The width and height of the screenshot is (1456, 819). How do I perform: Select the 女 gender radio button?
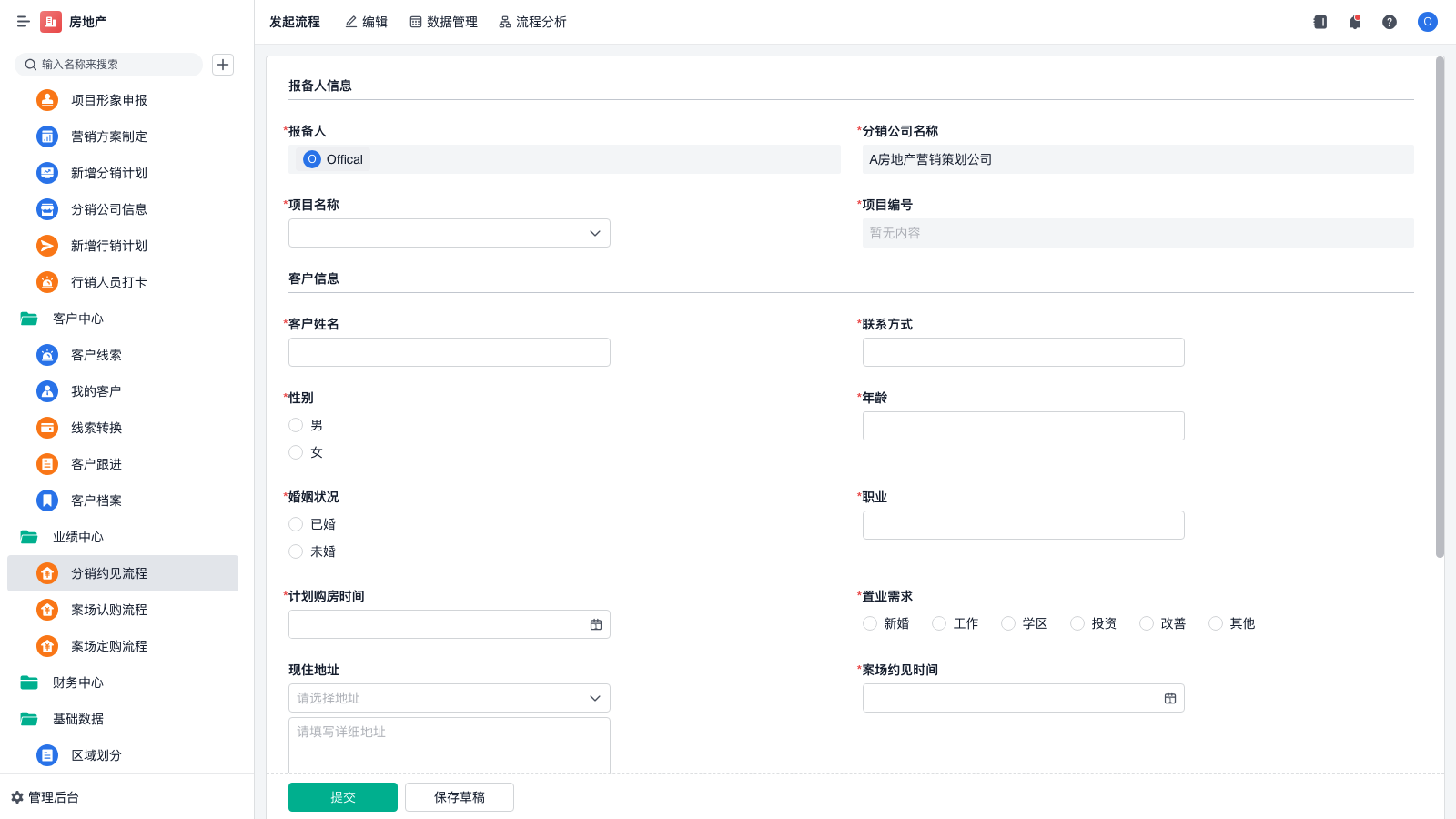(x=296, y=452)
